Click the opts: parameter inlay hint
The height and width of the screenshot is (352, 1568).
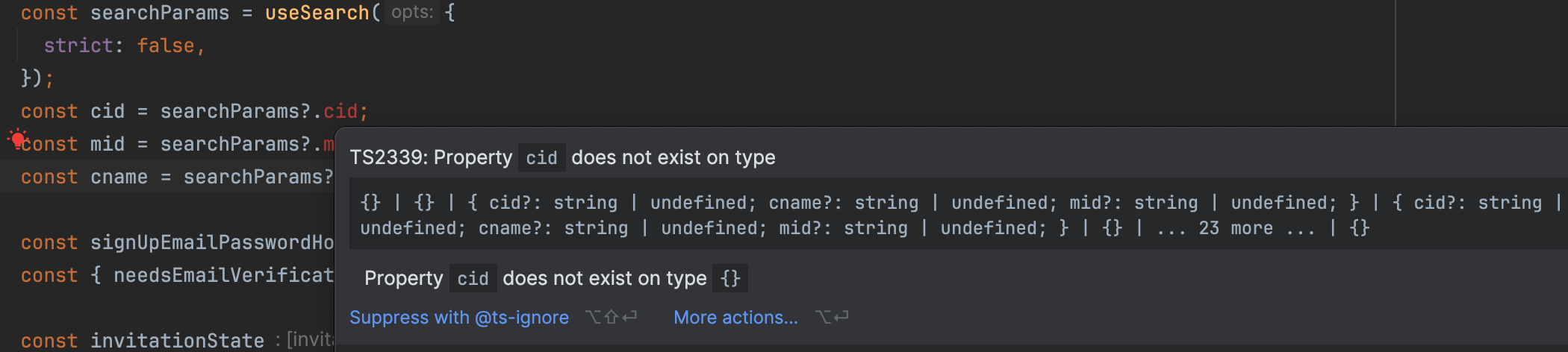pos(412,13)
